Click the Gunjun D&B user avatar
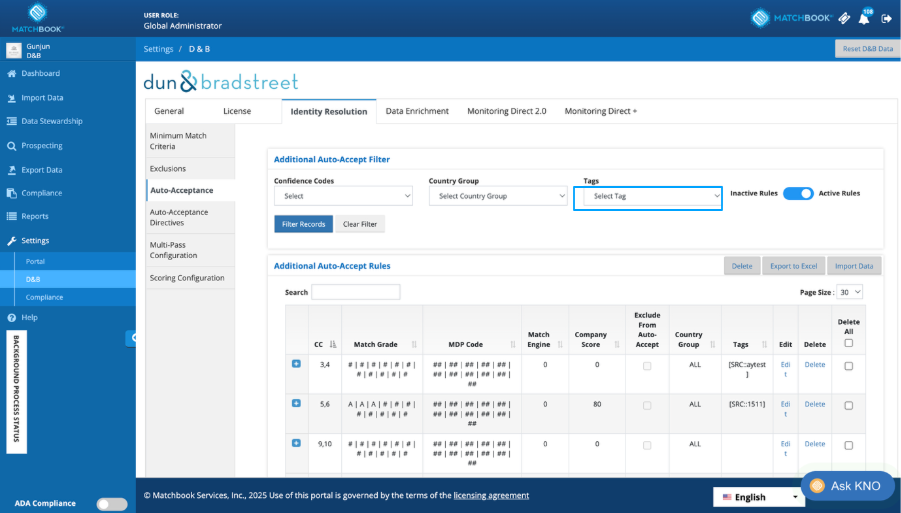This screenshot has width=901, height=513. (14, 51)
